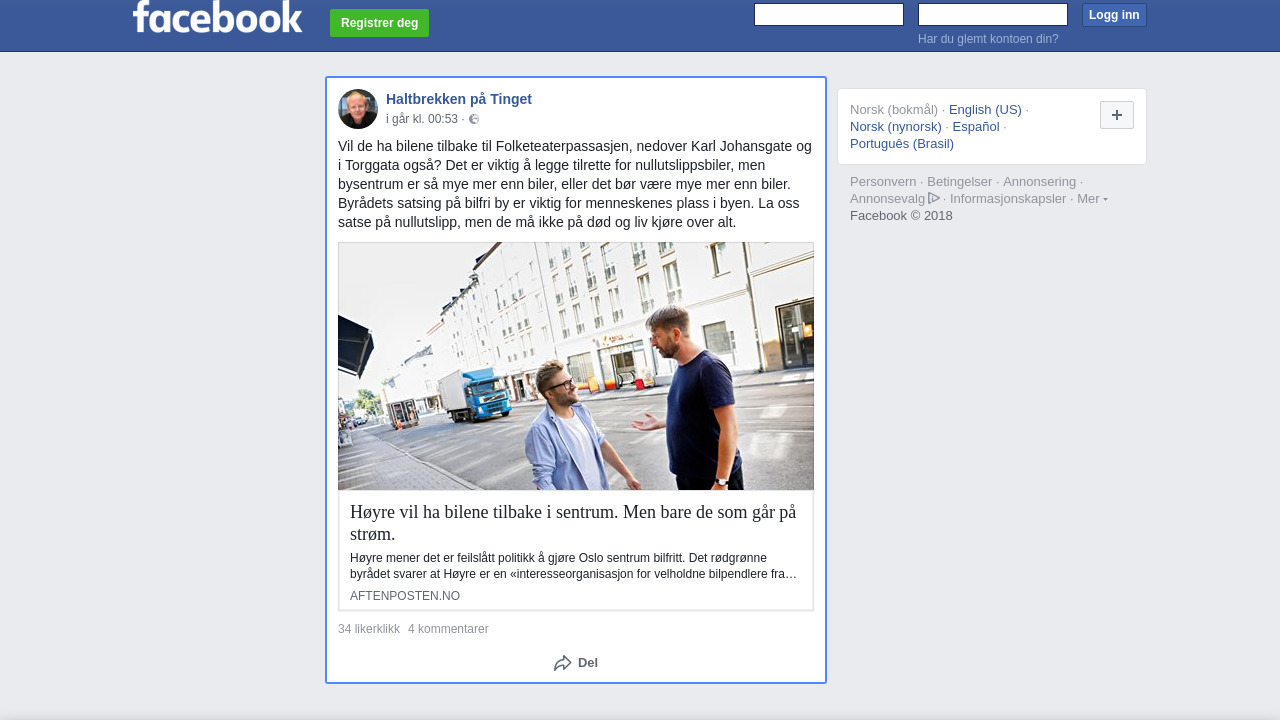
Task: Open the Informasjonskapsler footer link
Action: (1008, 199)
